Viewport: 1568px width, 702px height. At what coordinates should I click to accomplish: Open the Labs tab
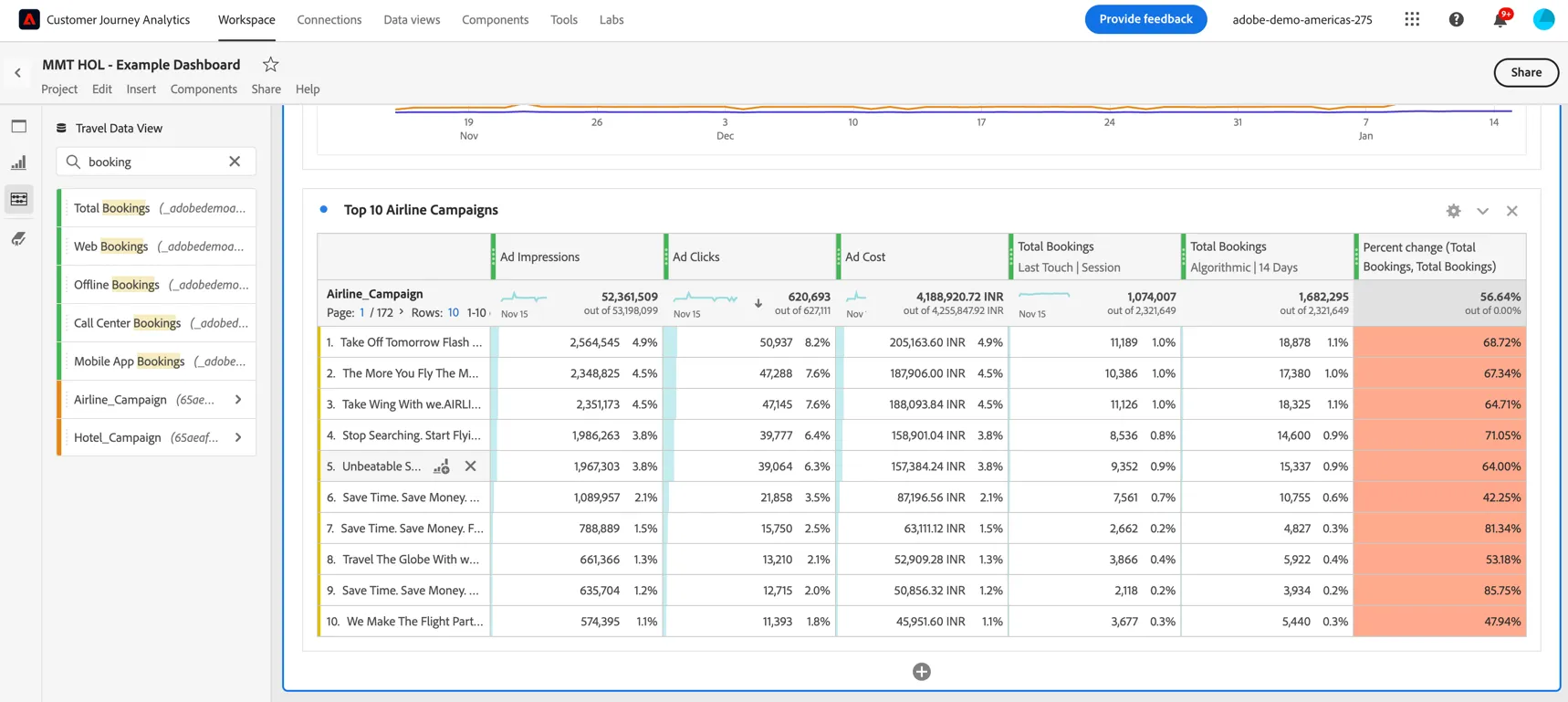click(x=612, y=19)
